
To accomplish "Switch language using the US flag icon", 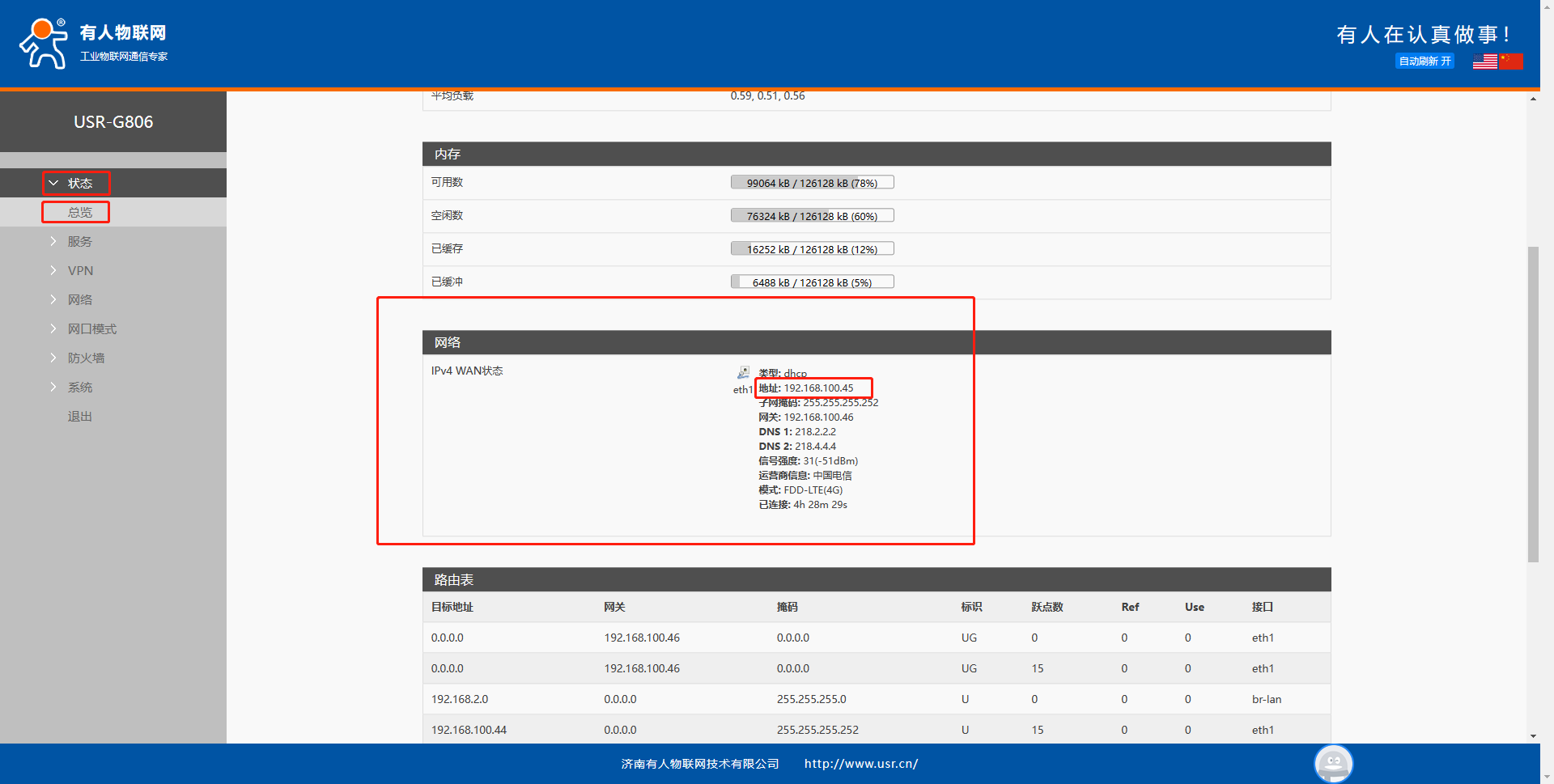I will [x=1484, y=61].
